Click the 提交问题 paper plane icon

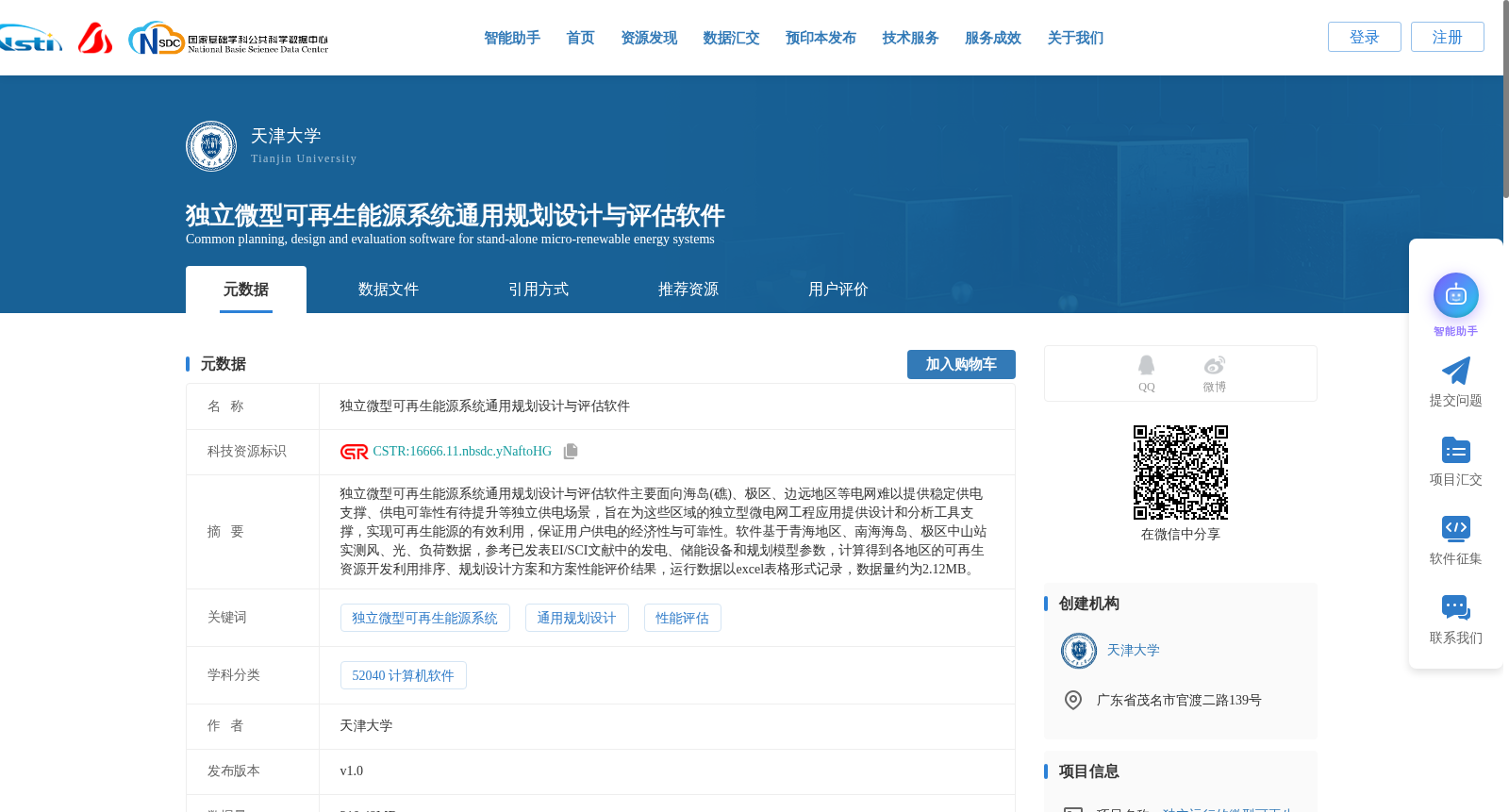tap(1456, 371)
